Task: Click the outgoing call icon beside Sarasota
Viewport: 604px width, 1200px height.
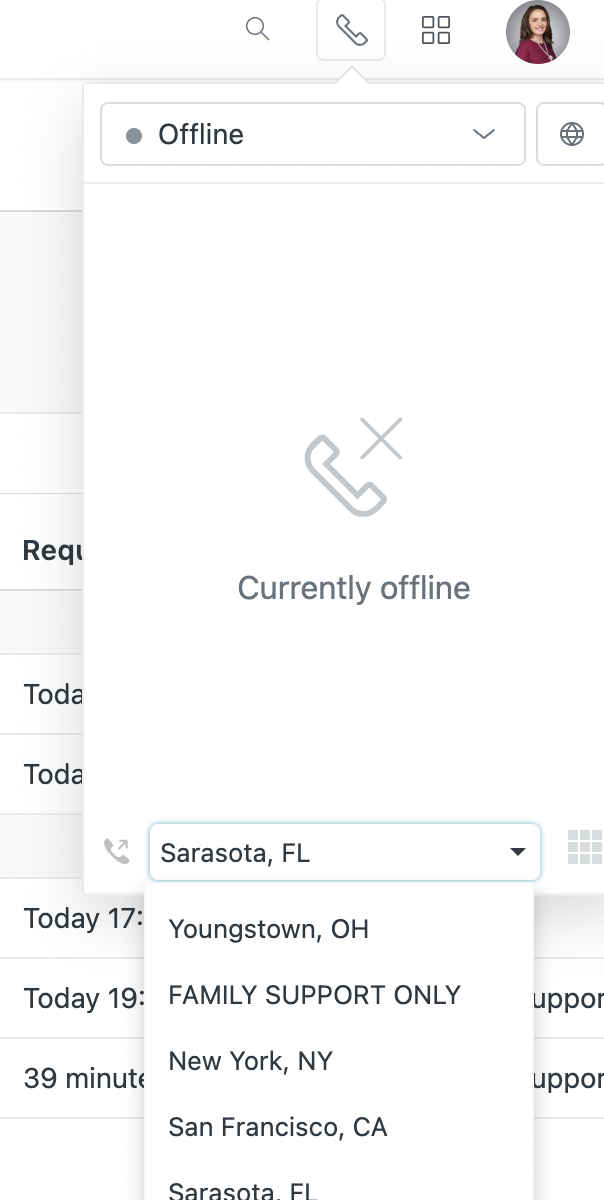Action: tap(117, 851)
